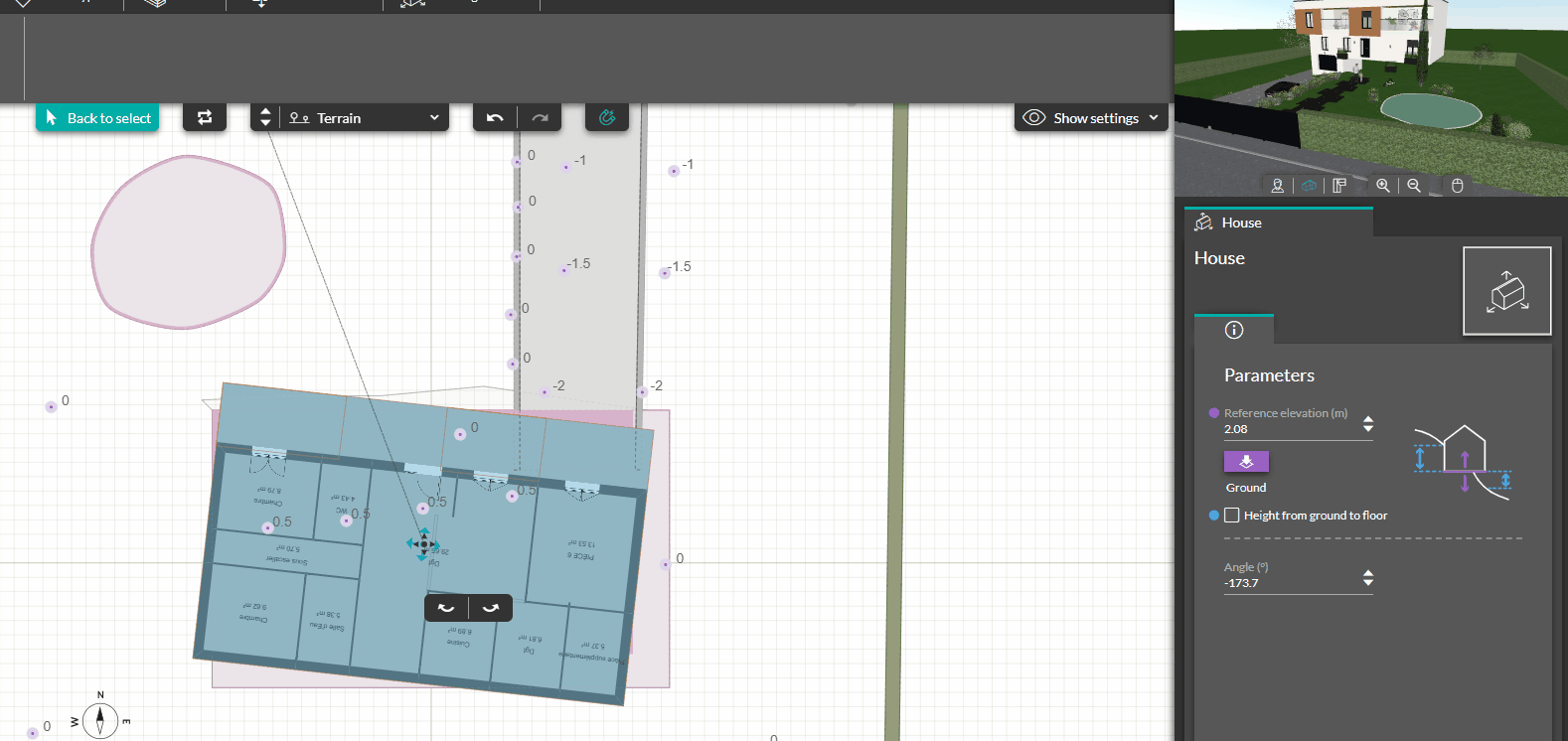Open the info parameters tab

(x=1234, y=330)
